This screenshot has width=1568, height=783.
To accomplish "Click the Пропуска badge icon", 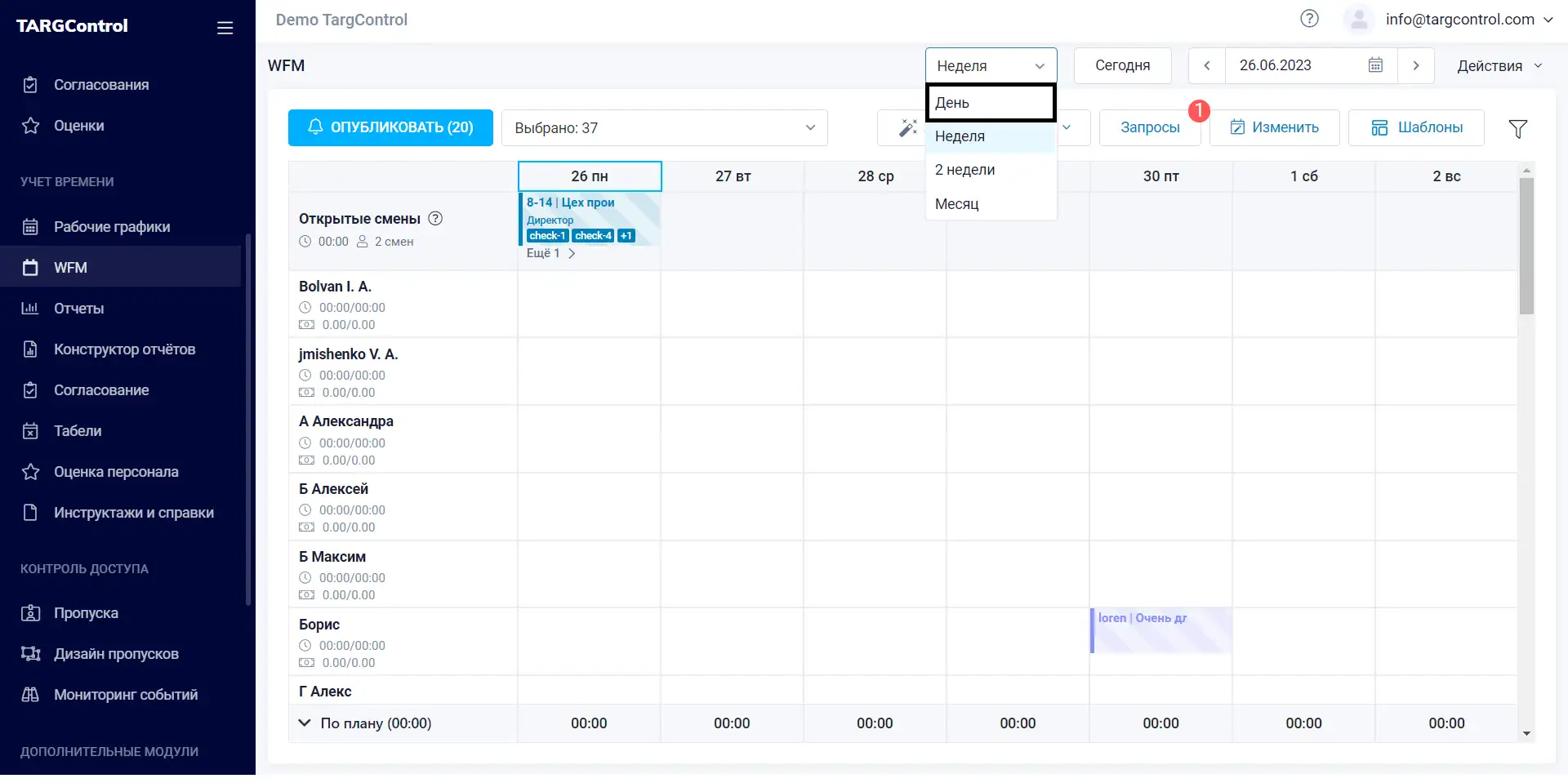I will pos(30,613).
